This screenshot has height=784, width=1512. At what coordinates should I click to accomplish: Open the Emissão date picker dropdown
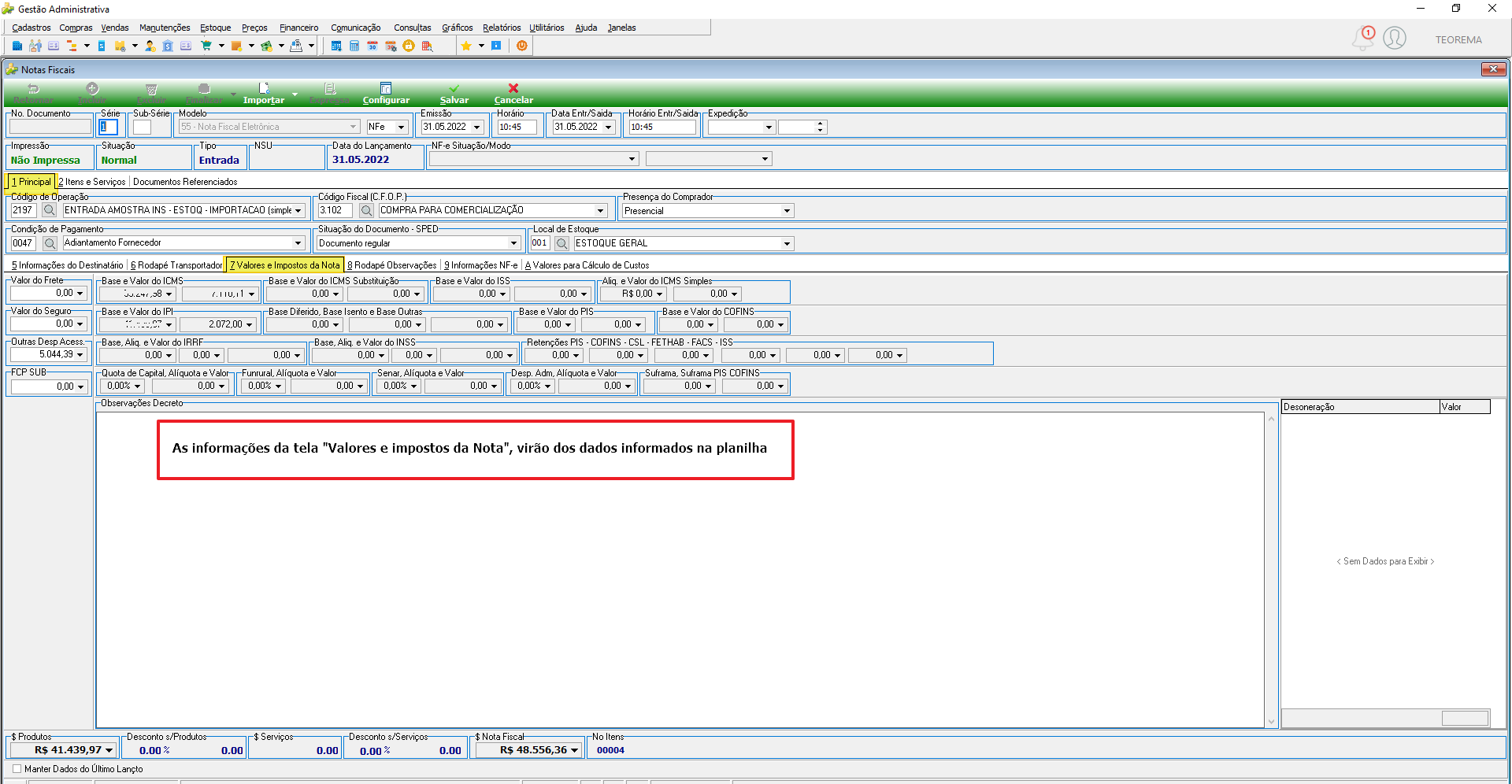click(x=477, y=127)
